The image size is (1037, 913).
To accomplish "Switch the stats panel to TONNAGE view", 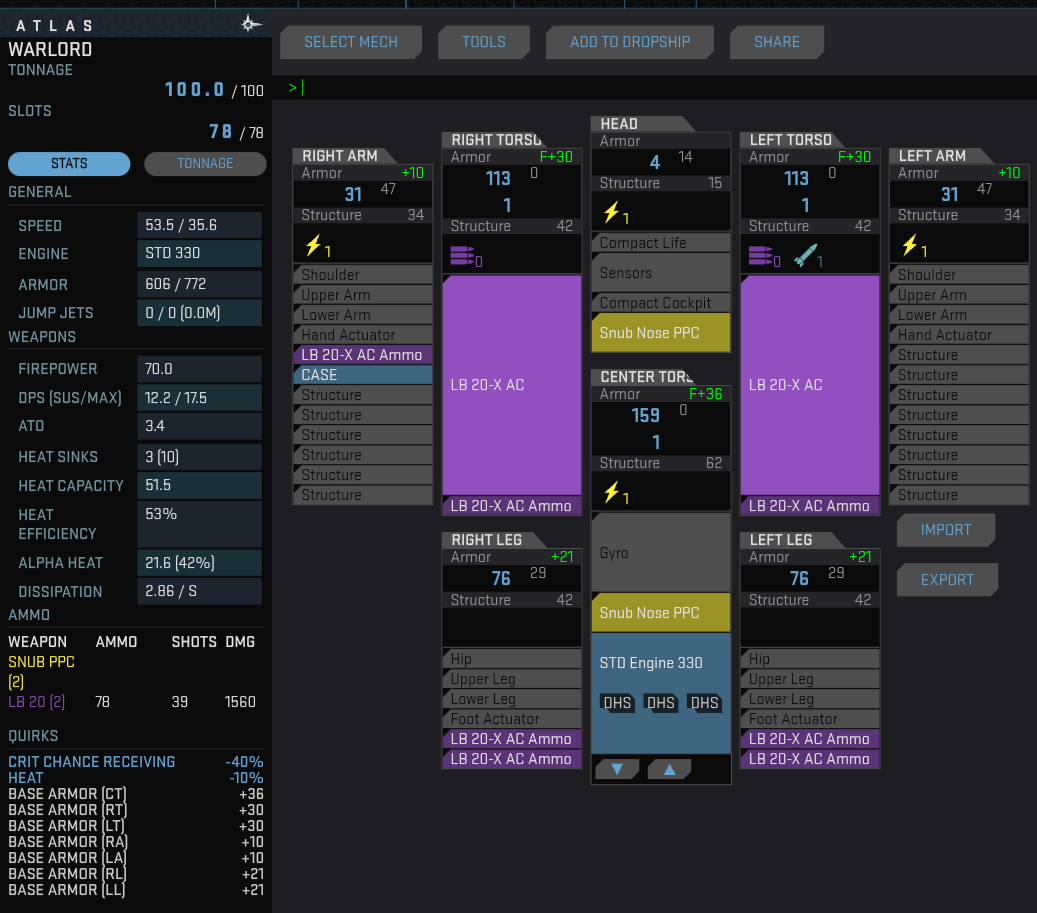I will coord(205,164).
